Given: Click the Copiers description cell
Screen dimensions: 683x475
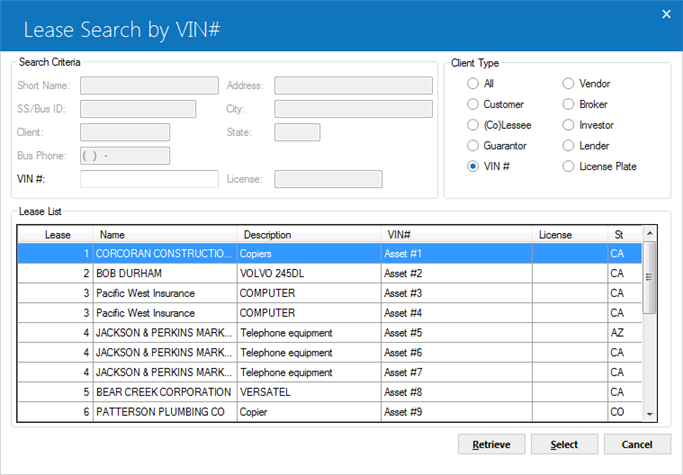Looking at the screenshot, I should (x=309, y=254).
